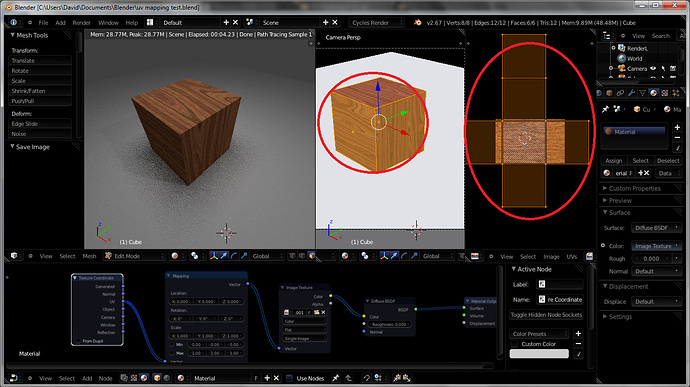The image size is (690, 387).
Task: Toggle the Use Nodes checkbox
Action: point(290,378)
